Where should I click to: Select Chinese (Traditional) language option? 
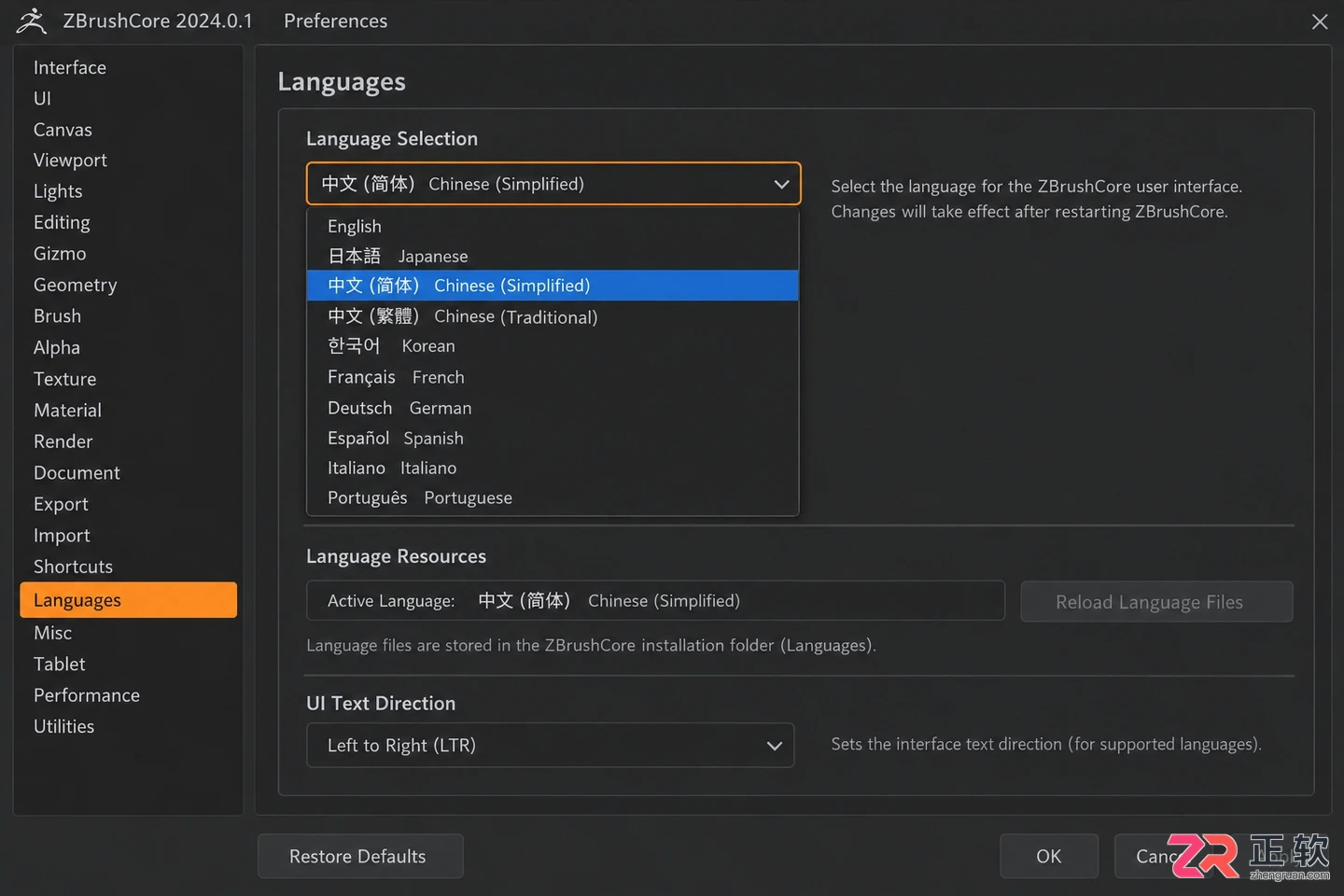(x=553, y=316)
